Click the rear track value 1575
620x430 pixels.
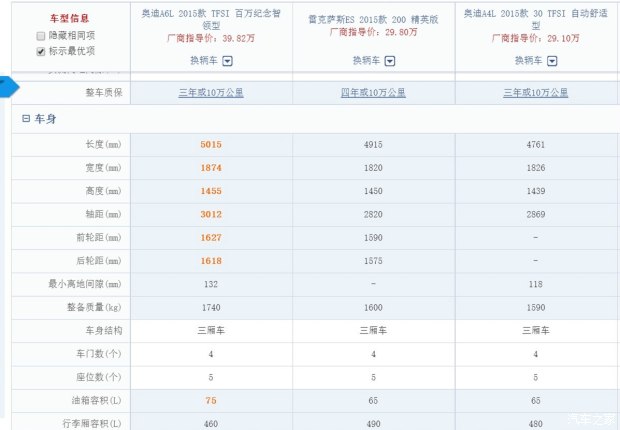click(x=373, y=261)
